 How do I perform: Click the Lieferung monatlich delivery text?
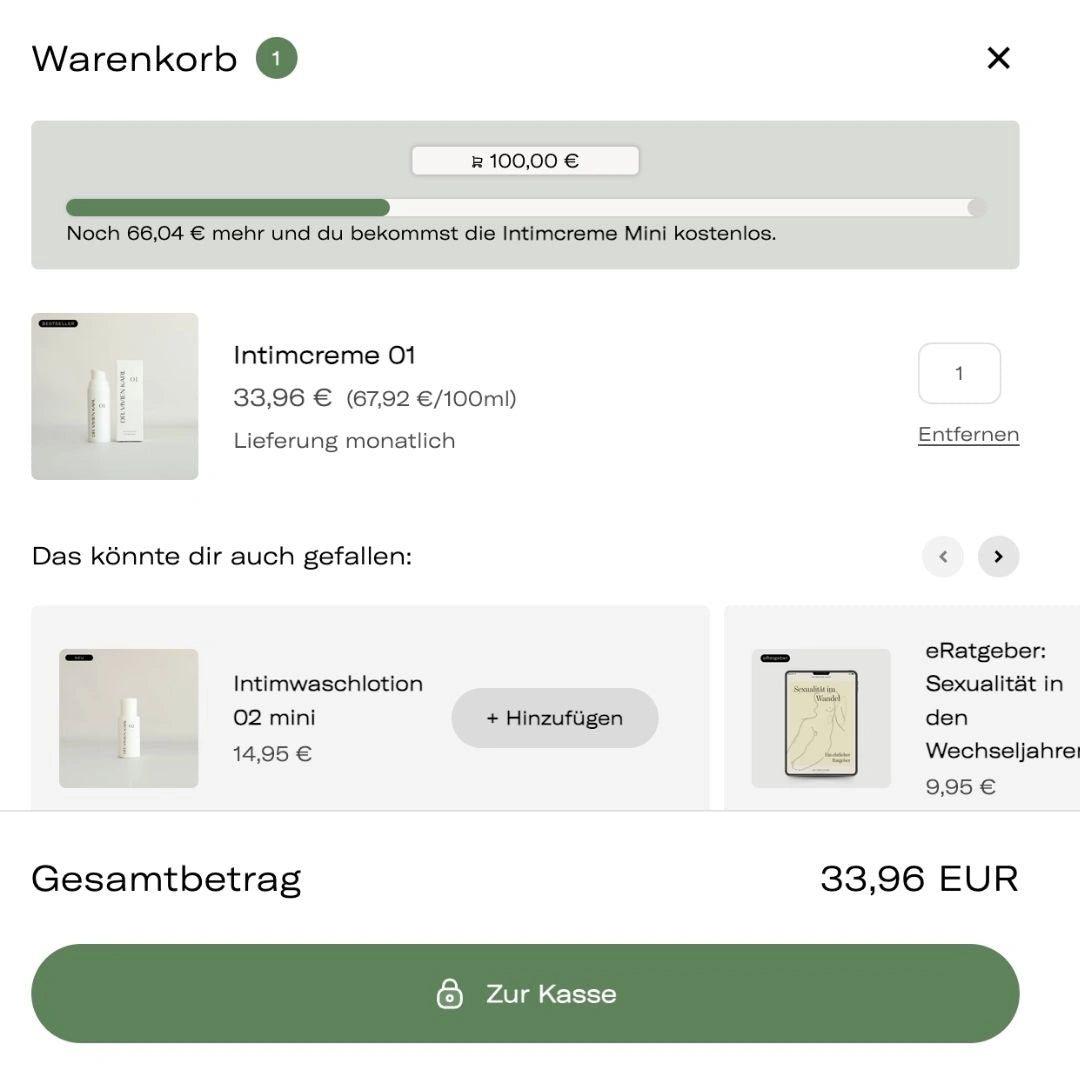click(x=344, y=441)
